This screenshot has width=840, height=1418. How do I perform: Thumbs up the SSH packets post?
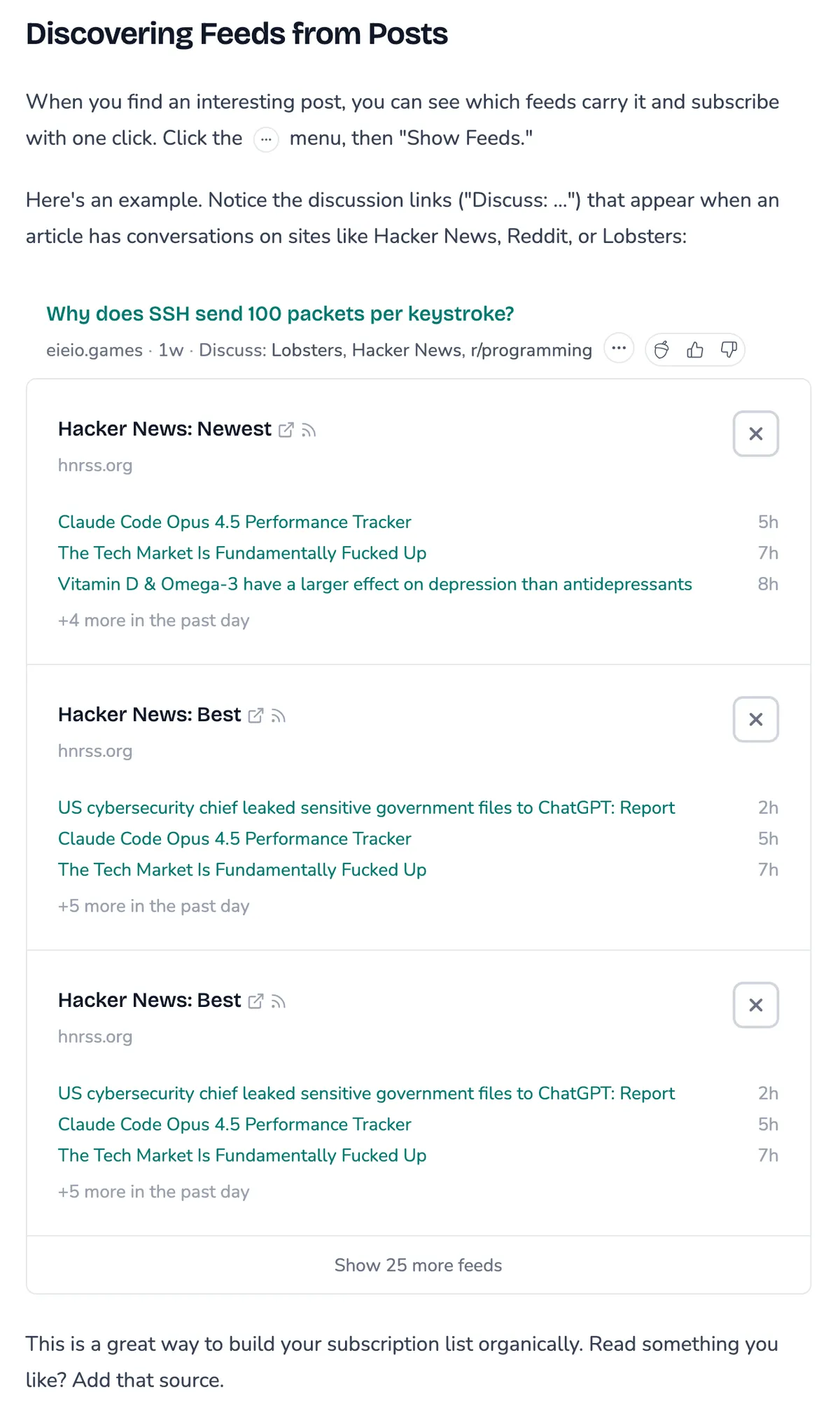pyautogui.click(x=695, y=349)
